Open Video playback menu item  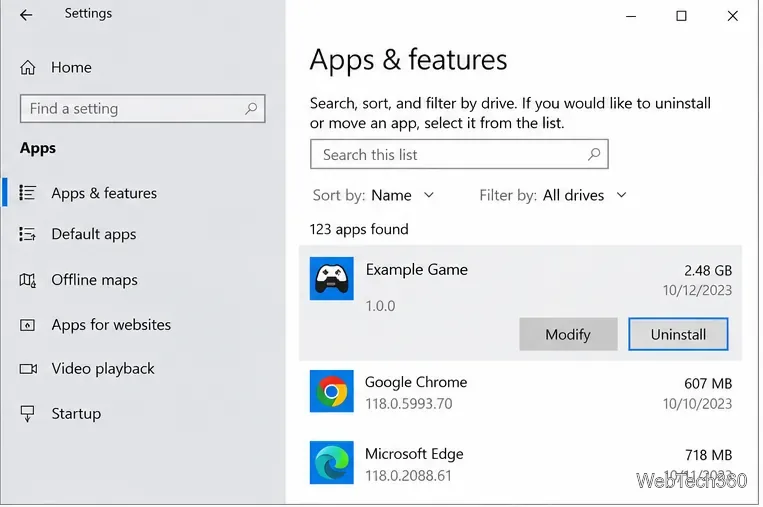(103, 369)
